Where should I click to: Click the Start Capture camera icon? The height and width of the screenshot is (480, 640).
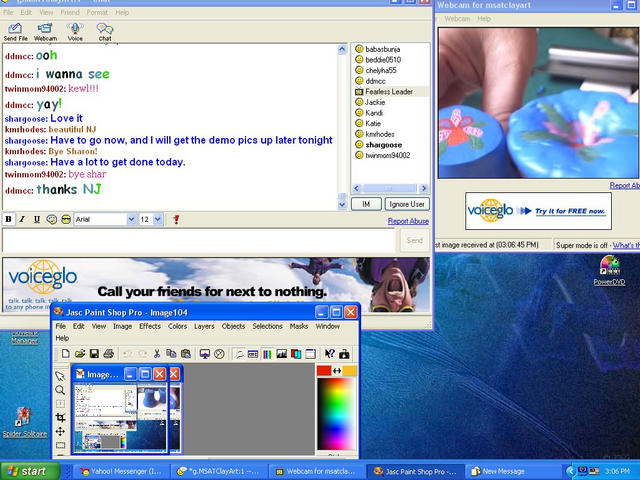[x=344, y=354]
